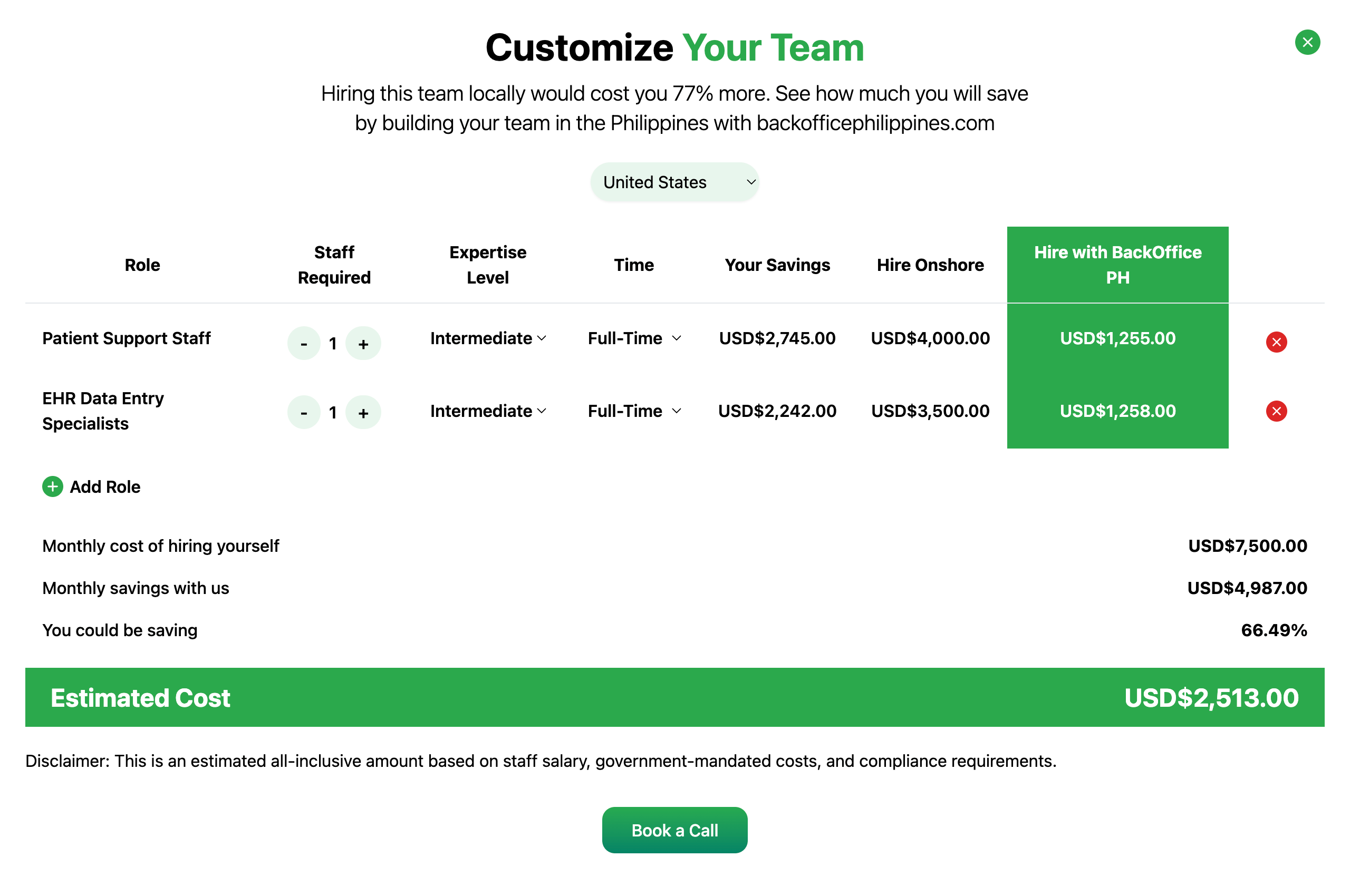
Task: Decrease EHR Data Entry Specialists count
Action: [304, 412]
